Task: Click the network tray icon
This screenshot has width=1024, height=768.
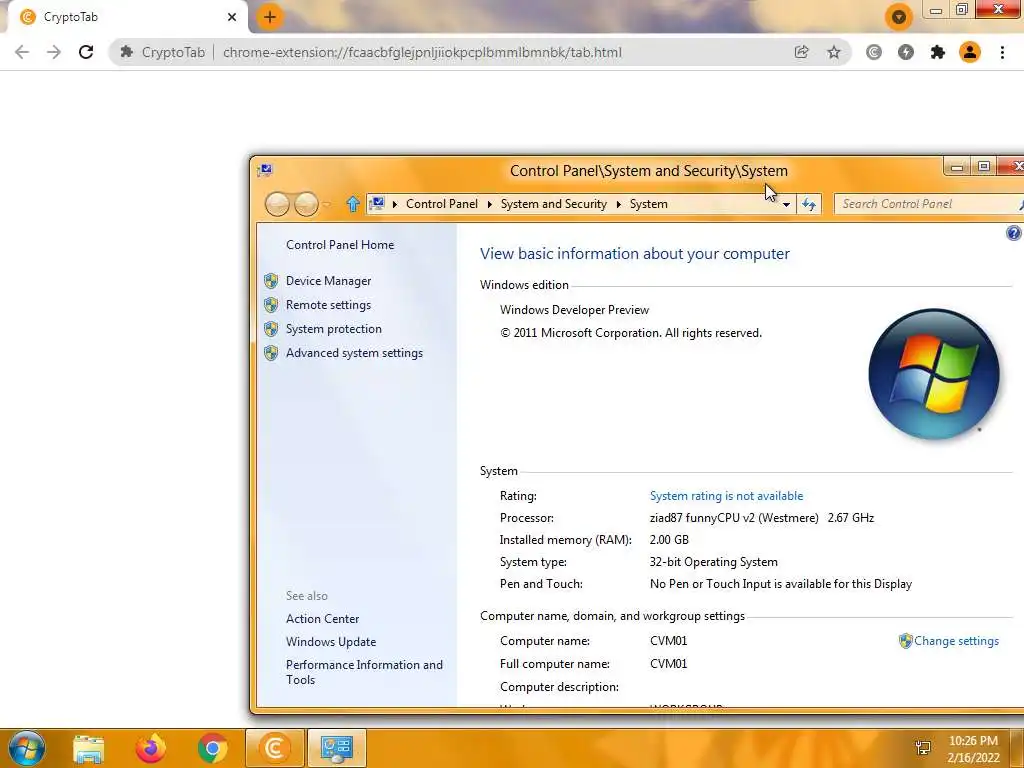Action: tap(923, 748)
